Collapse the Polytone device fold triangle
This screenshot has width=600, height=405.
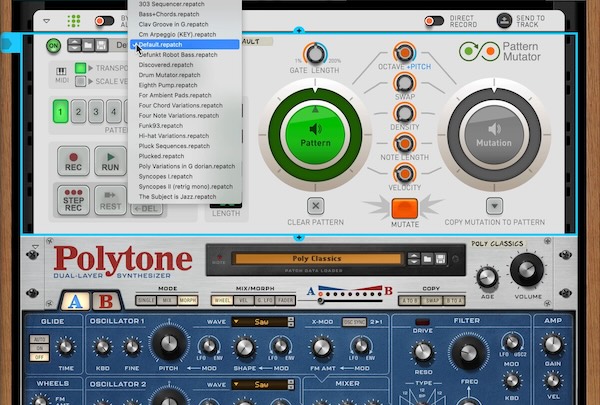[x=35, y=247]
